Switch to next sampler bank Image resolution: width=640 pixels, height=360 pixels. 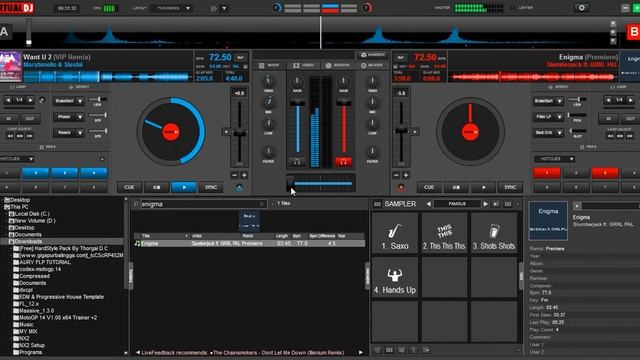click(x=485, y=204)
